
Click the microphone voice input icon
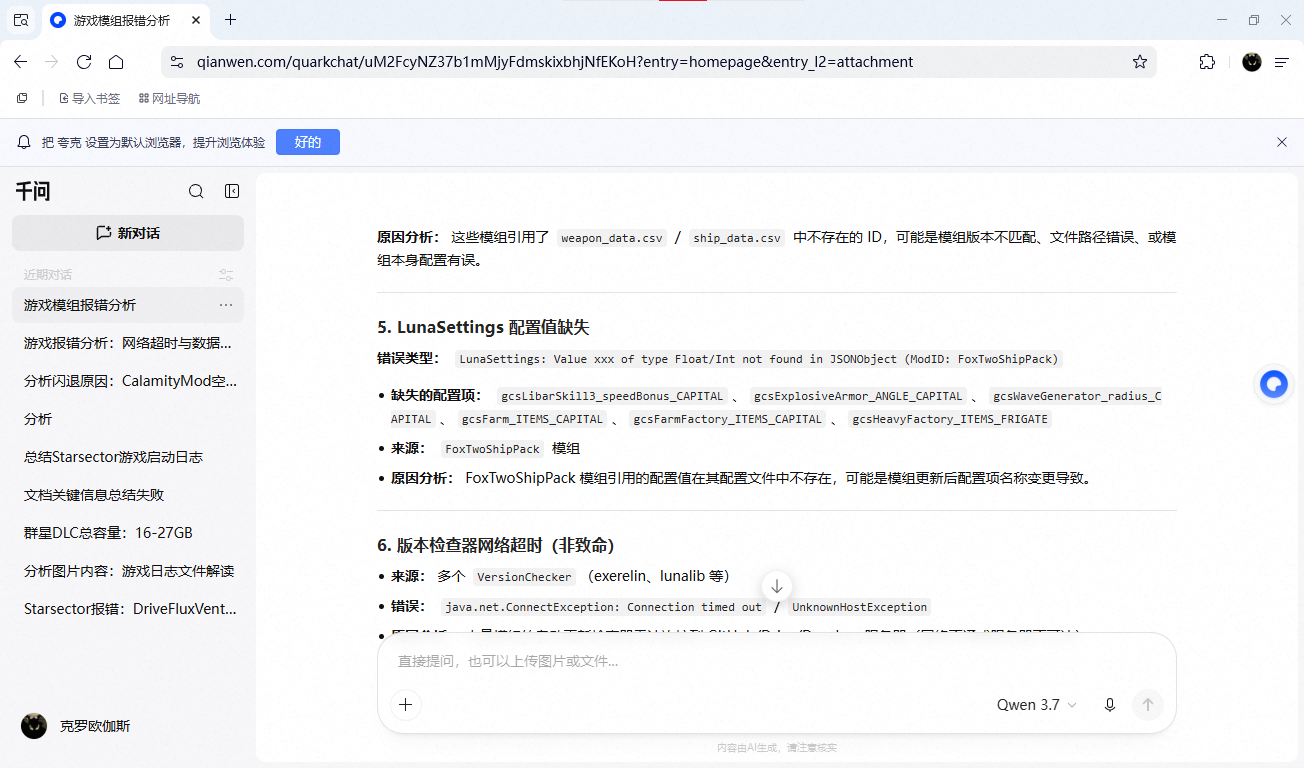tap(1110, 705)
